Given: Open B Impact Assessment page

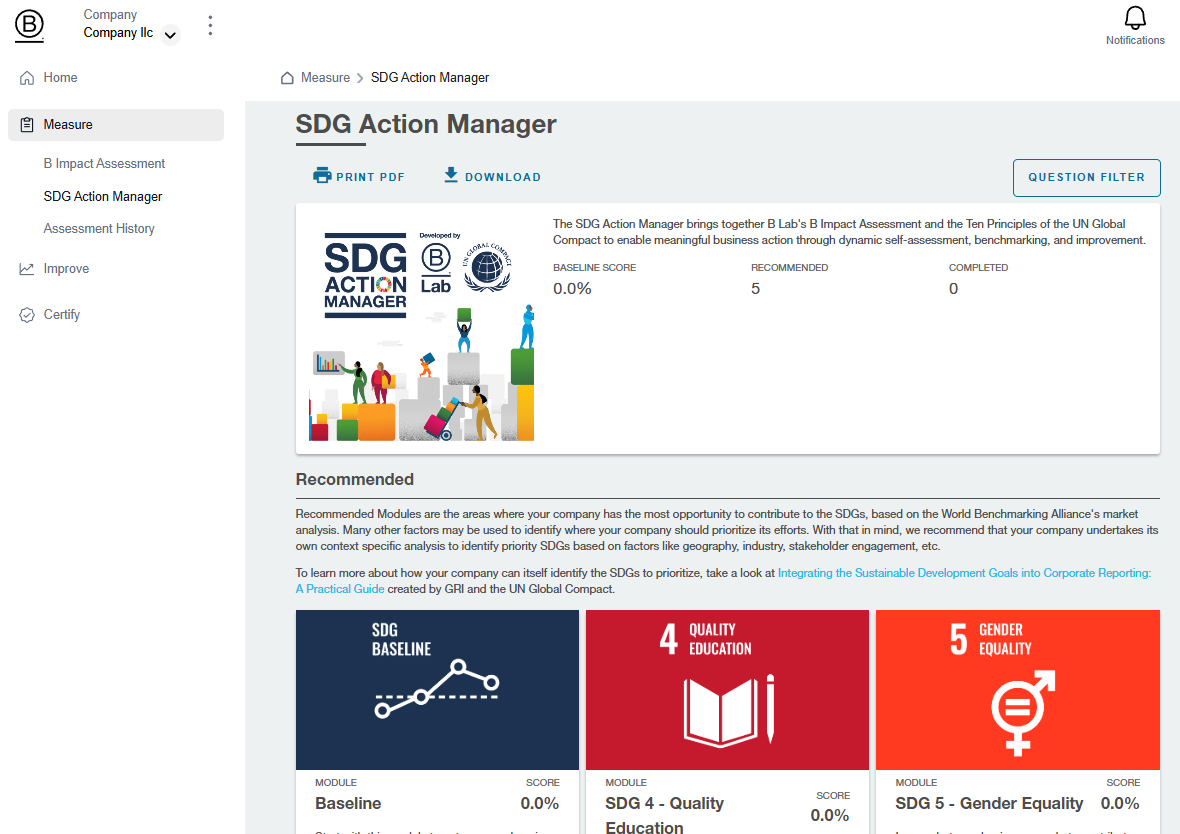Looking at the screenshot, I should point(104,163).
